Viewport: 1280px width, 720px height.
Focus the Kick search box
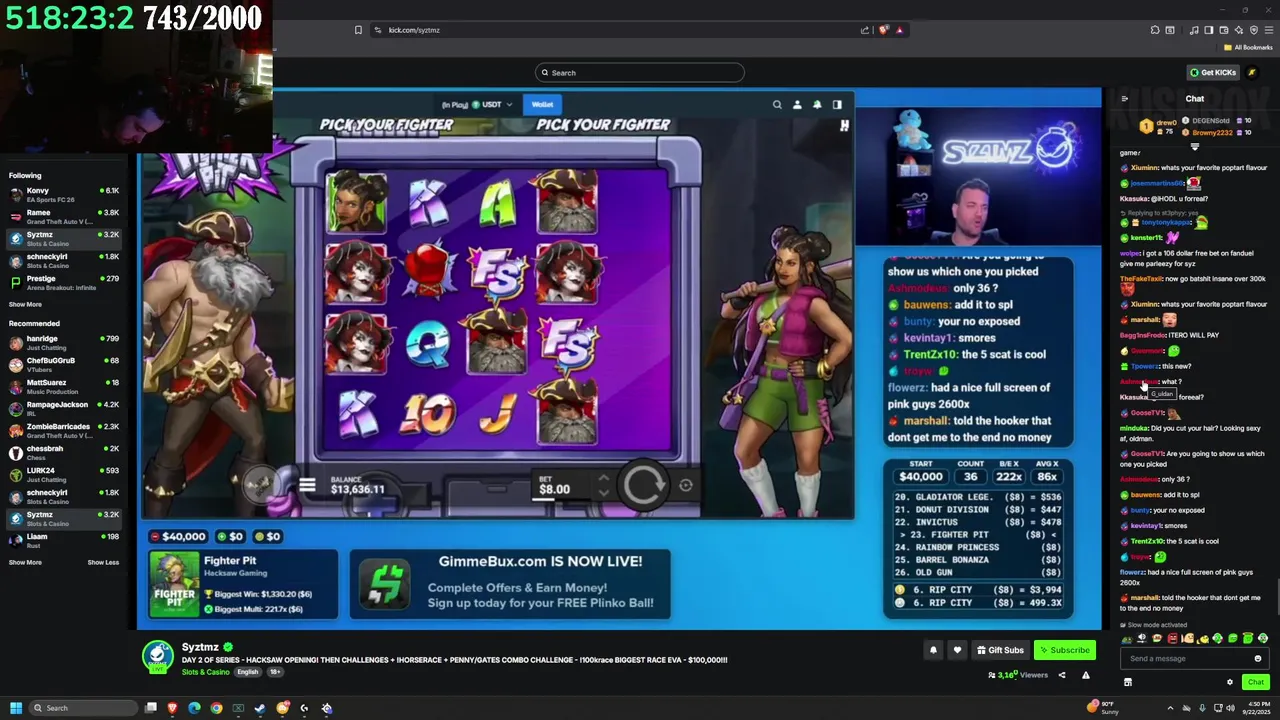(640, 72)
